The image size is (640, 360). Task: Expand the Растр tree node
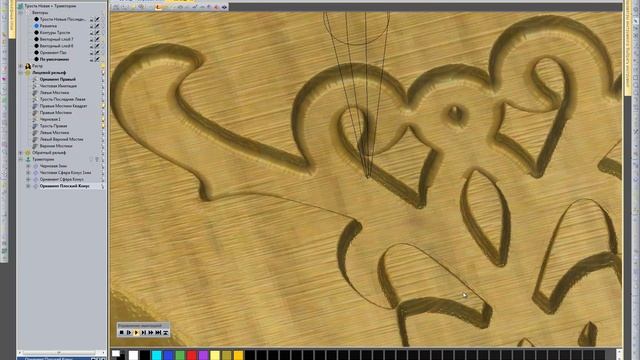(x=20, y=66)
